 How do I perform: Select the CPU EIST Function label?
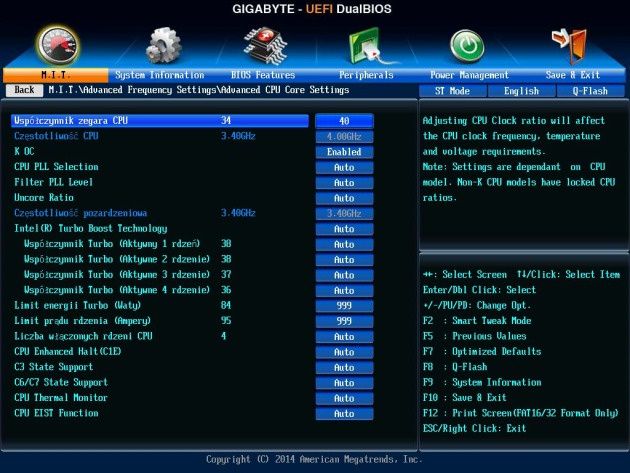[x=56, y=413]
